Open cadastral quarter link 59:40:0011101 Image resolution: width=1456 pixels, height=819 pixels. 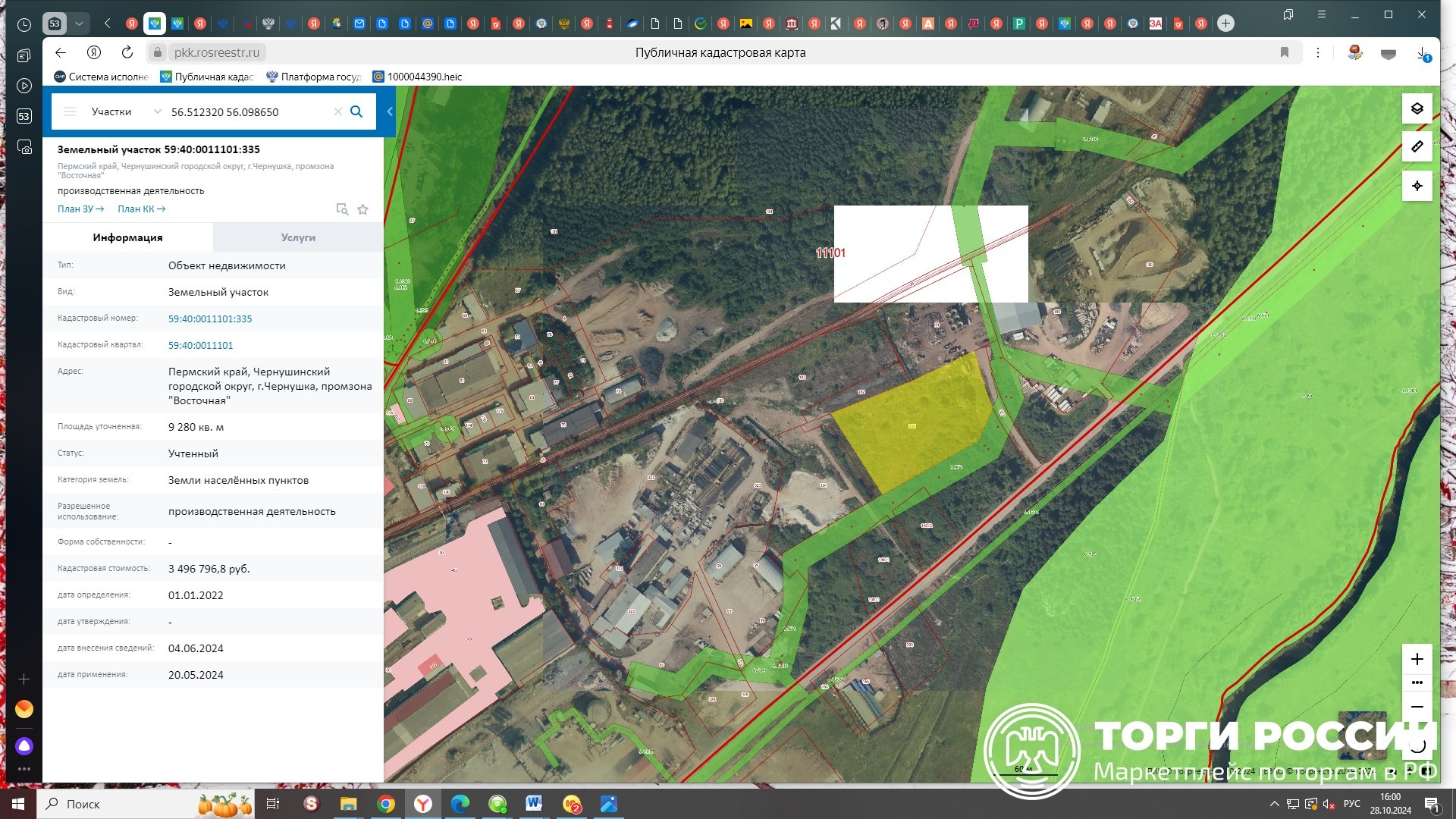[x=200, y=345]
